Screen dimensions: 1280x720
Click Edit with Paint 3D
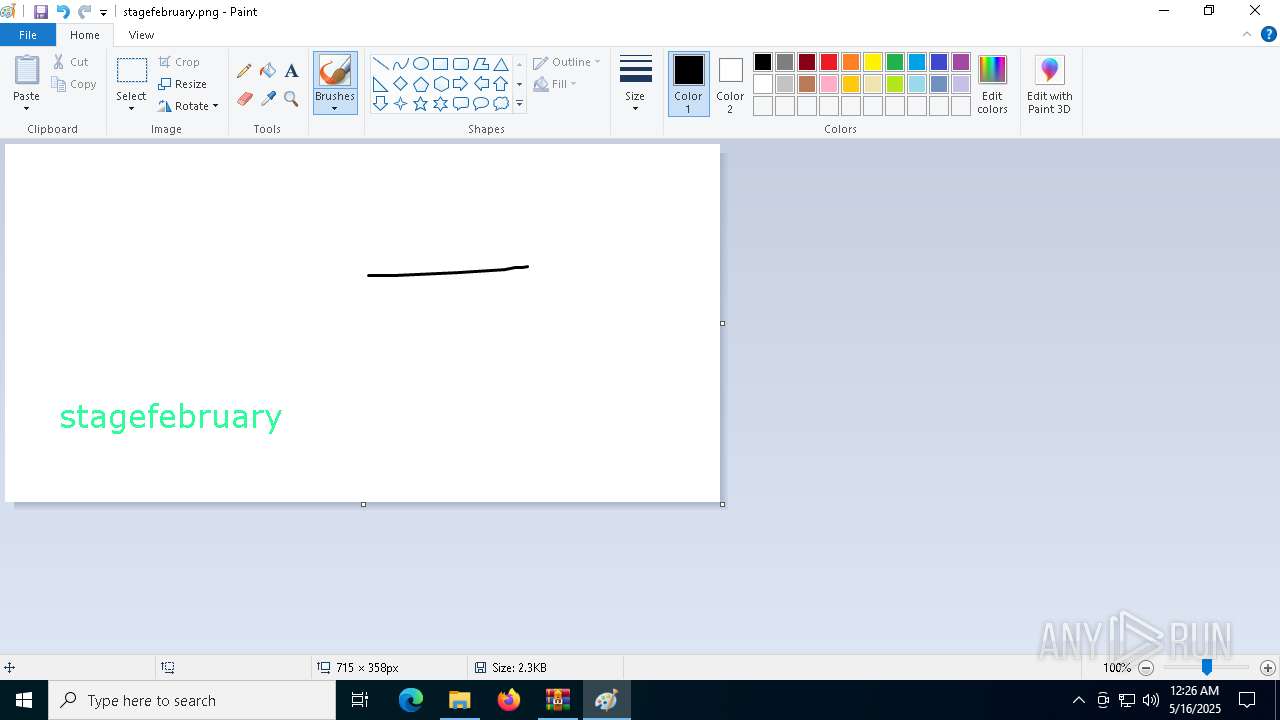tap(1049, 84)
